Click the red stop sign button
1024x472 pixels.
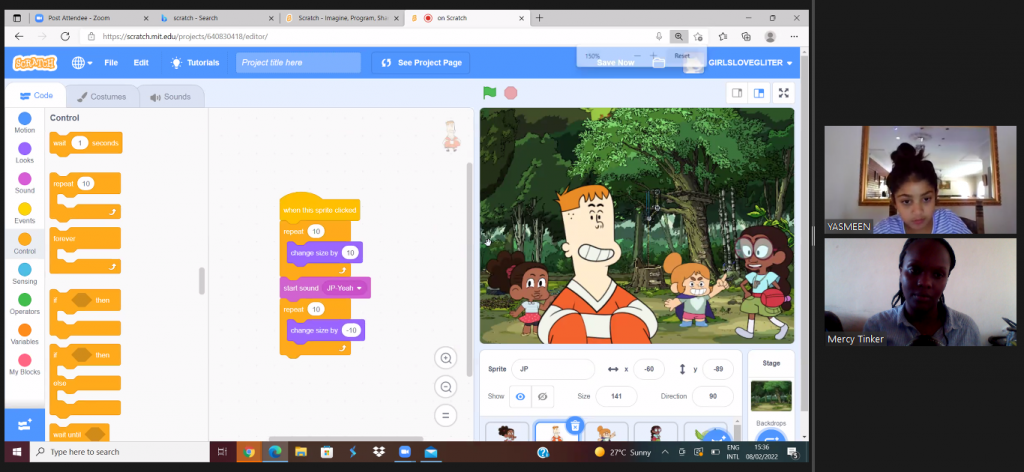pyautogui.click(x=511, y=93)
